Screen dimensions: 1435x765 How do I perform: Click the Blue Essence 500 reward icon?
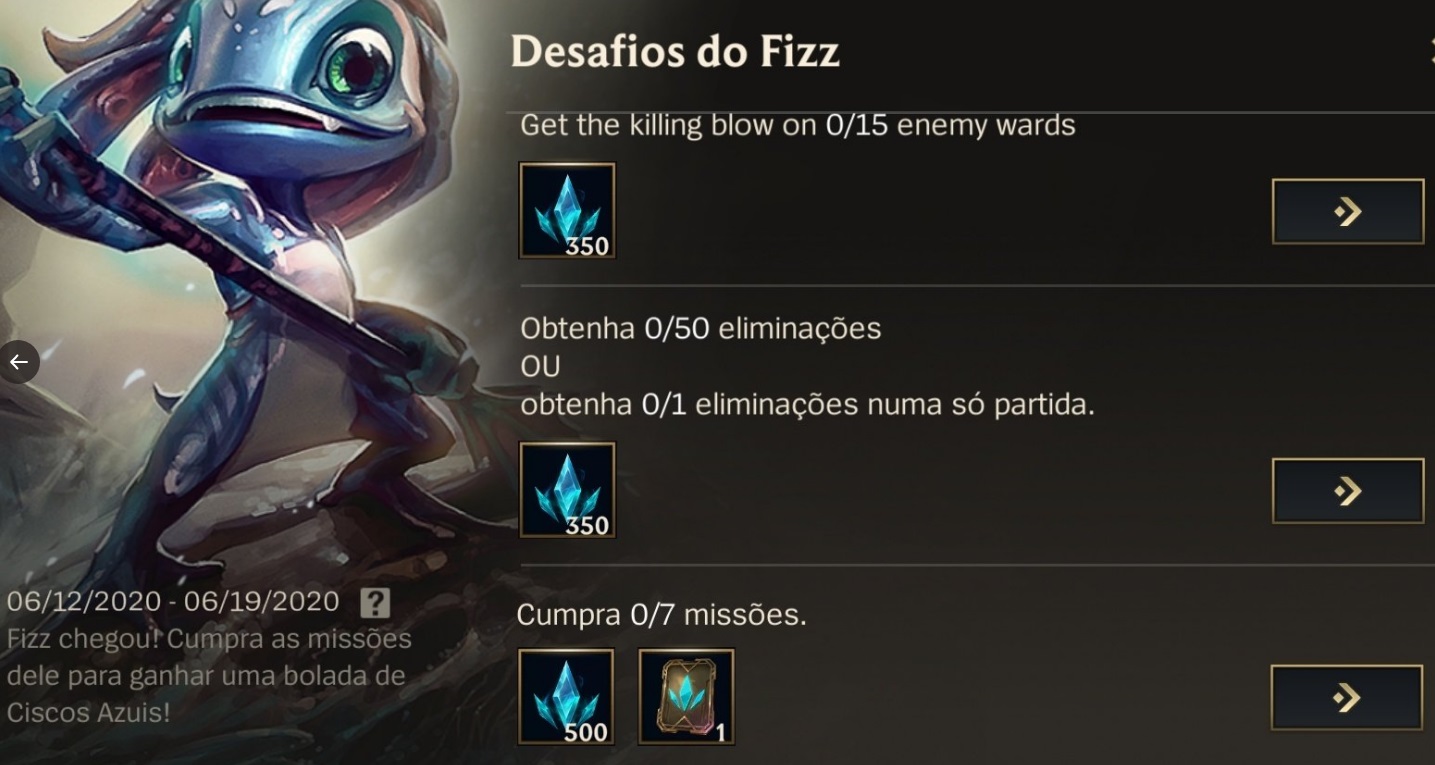[566, 697]
